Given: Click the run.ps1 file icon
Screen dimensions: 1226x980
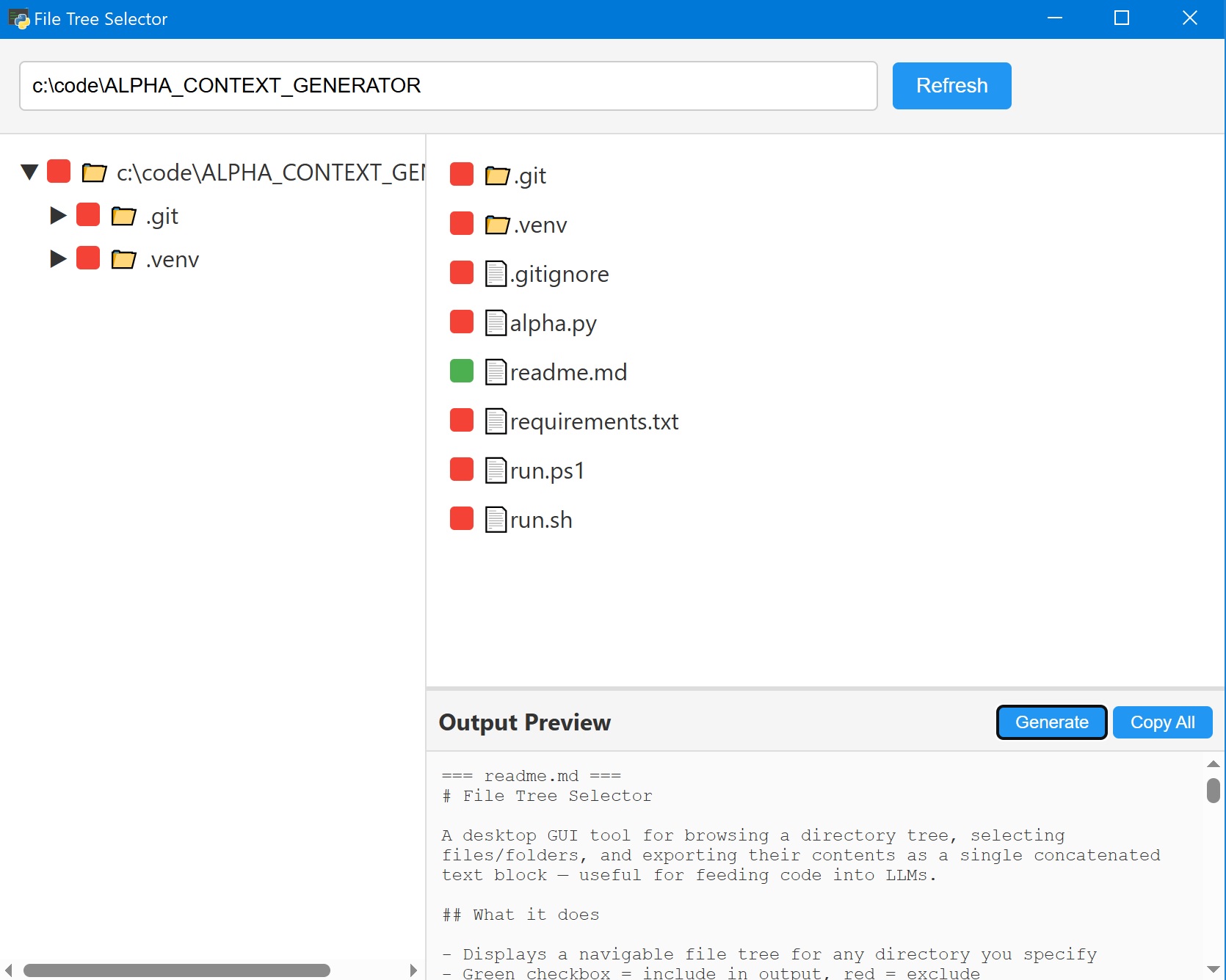Looking at the screenshot, I should pos(496,471).
